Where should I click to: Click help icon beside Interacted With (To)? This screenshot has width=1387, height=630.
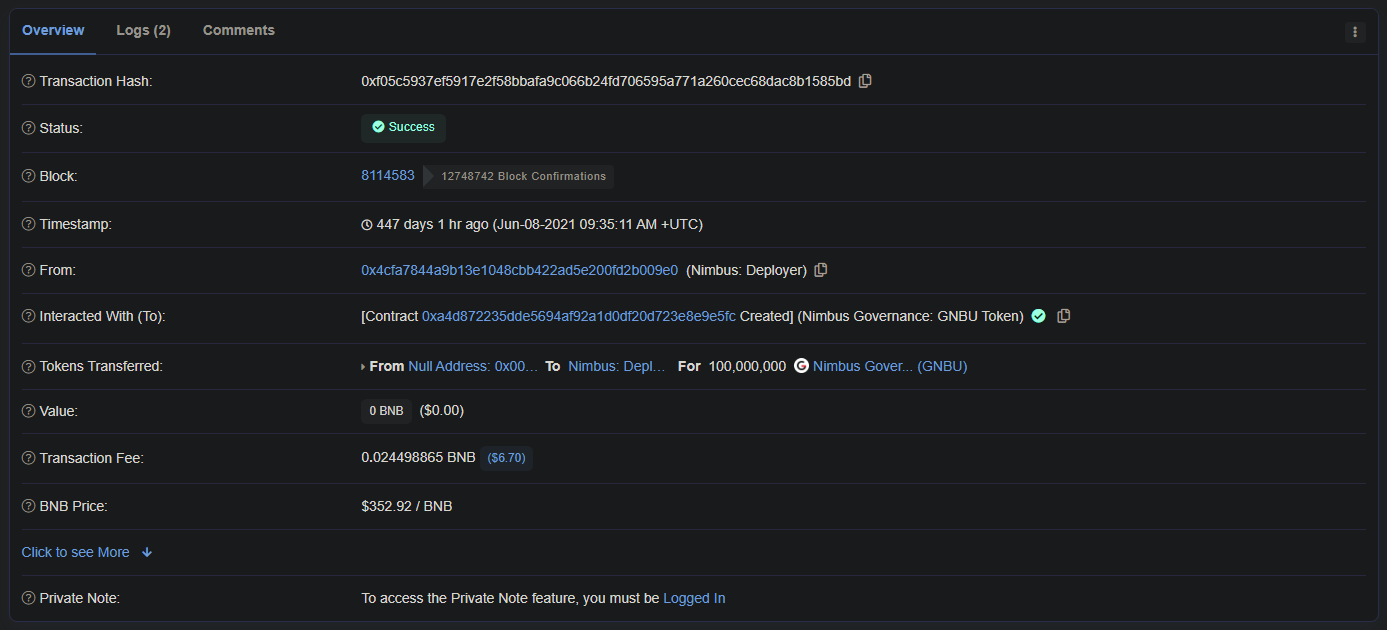point(29,316)
